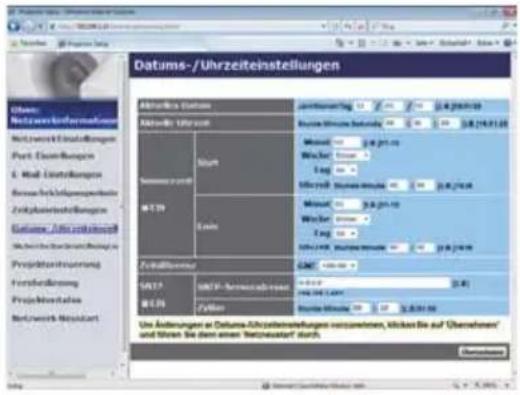Click the Stunde field for Sommerzeit Start
This screenshot has width=520, height=395.
click(x=398, y=185)
